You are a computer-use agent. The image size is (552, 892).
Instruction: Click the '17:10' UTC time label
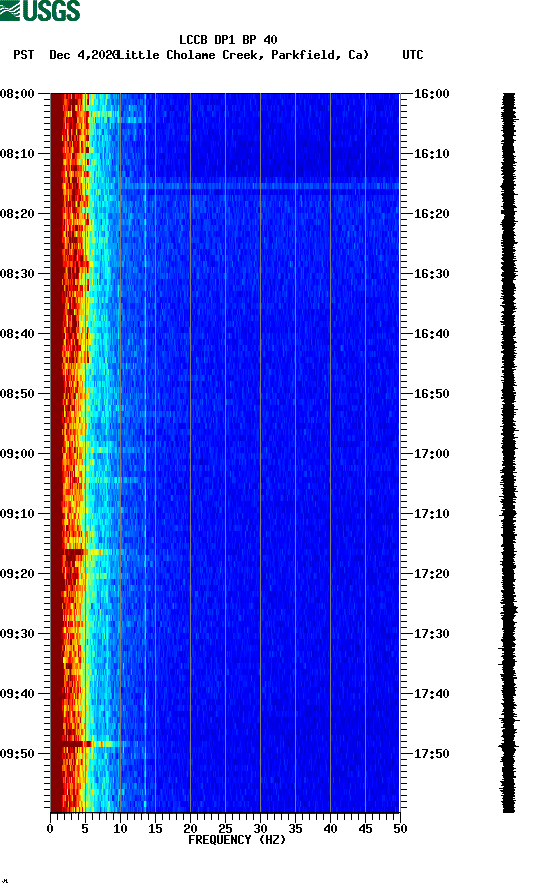click(431, 514)
